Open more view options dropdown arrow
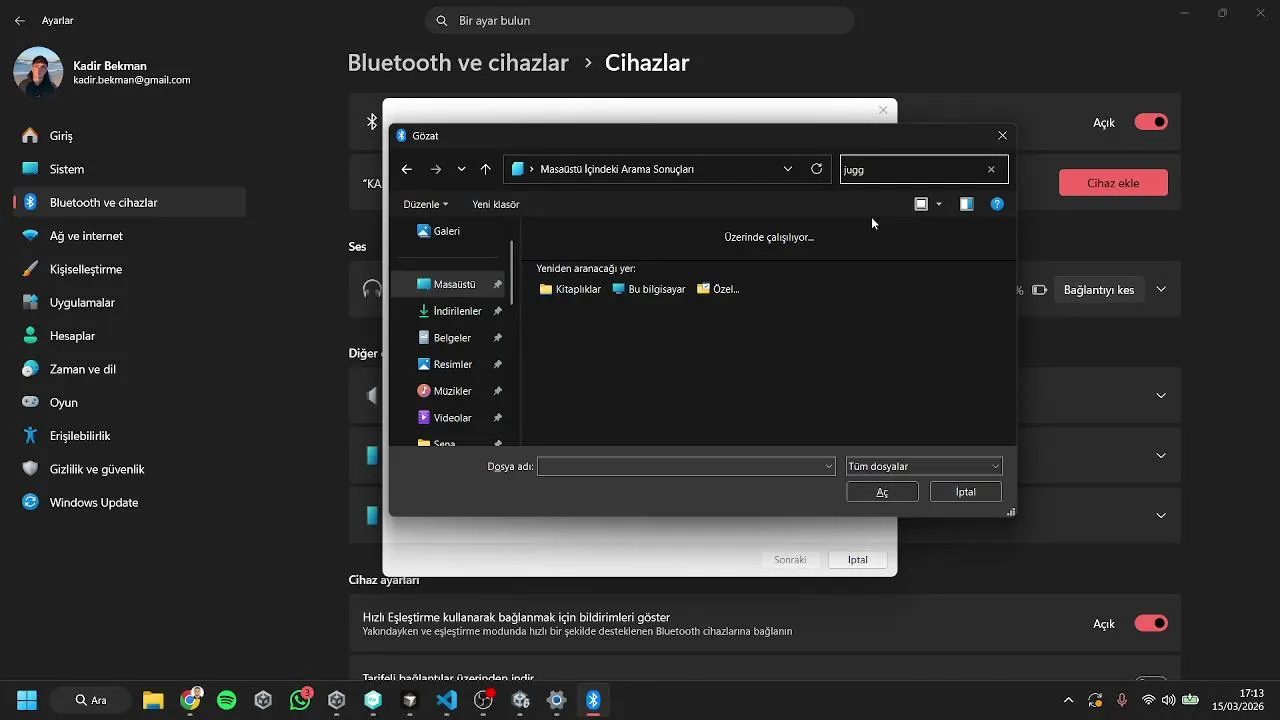Viewport: 1280px width, 720px height. pyautogui.click(x=939, y=204)
